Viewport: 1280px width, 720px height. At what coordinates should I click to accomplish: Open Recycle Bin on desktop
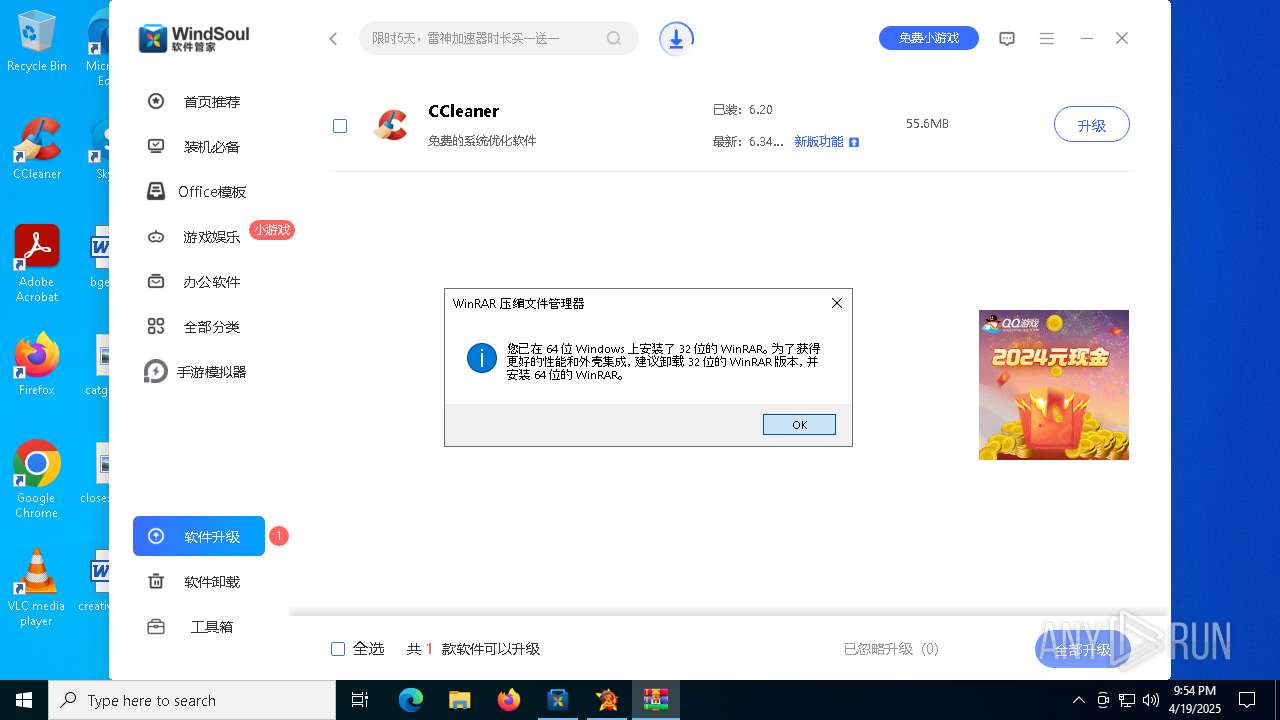pyautogui.click(x=37, y=42)
